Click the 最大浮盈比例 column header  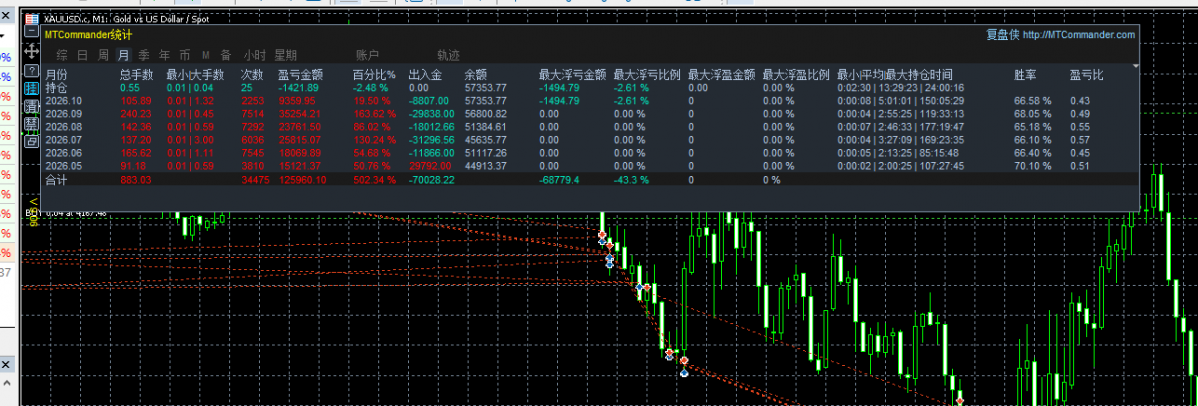pos(796,75)
